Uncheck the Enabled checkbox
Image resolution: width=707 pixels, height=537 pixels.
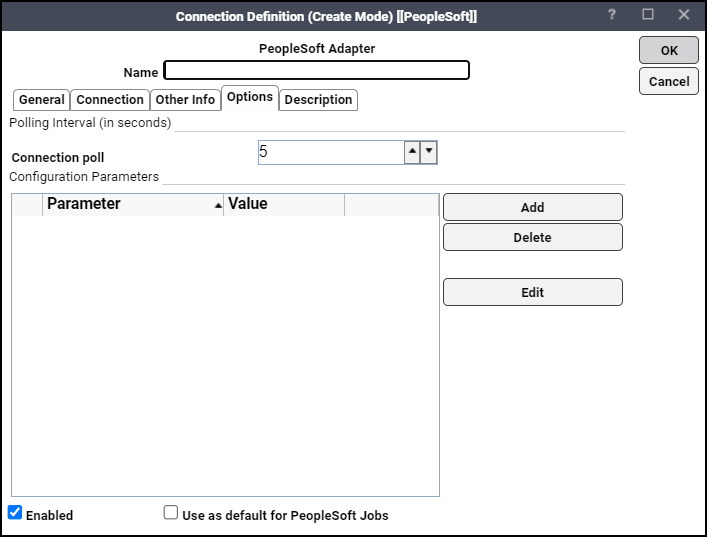click(x=15, y=513)
